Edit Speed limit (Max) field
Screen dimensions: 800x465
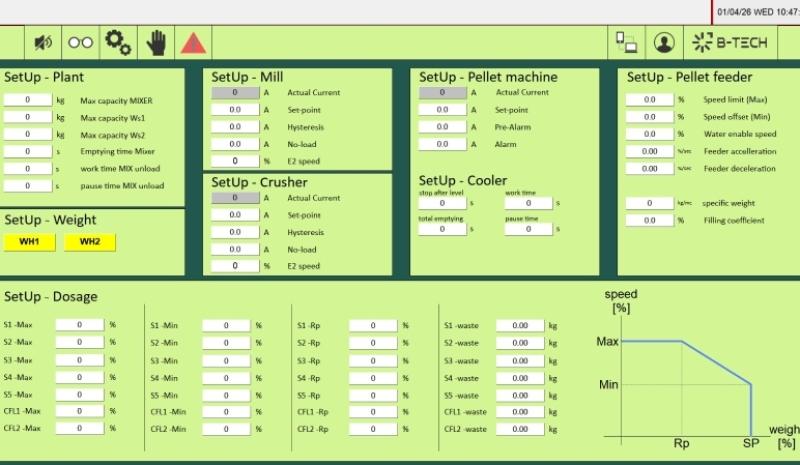[649, 100]
